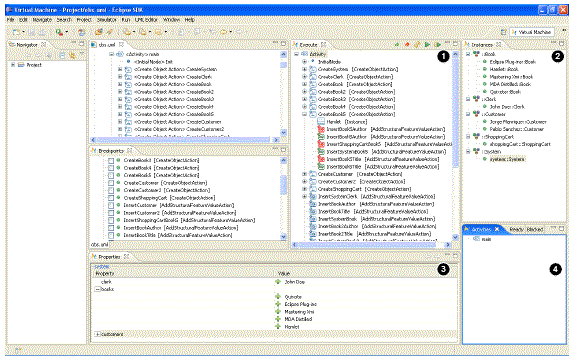
Task: Collapse the books property in Properties
Action: tap(97, 289)
